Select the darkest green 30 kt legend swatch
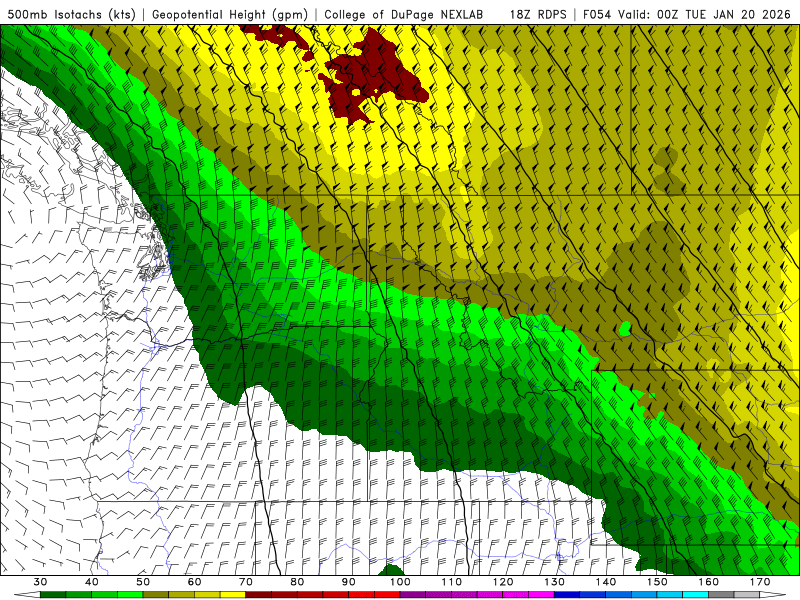 tap(53, 595)
